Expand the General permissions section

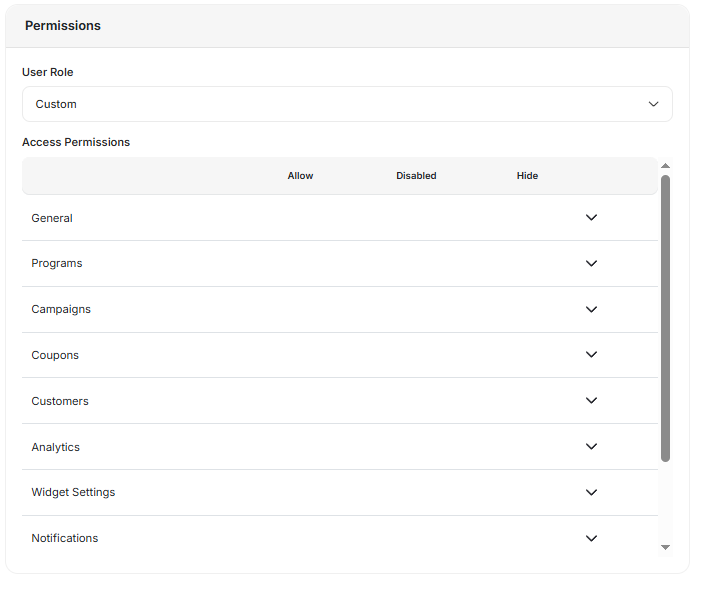[x=591, y=218]
